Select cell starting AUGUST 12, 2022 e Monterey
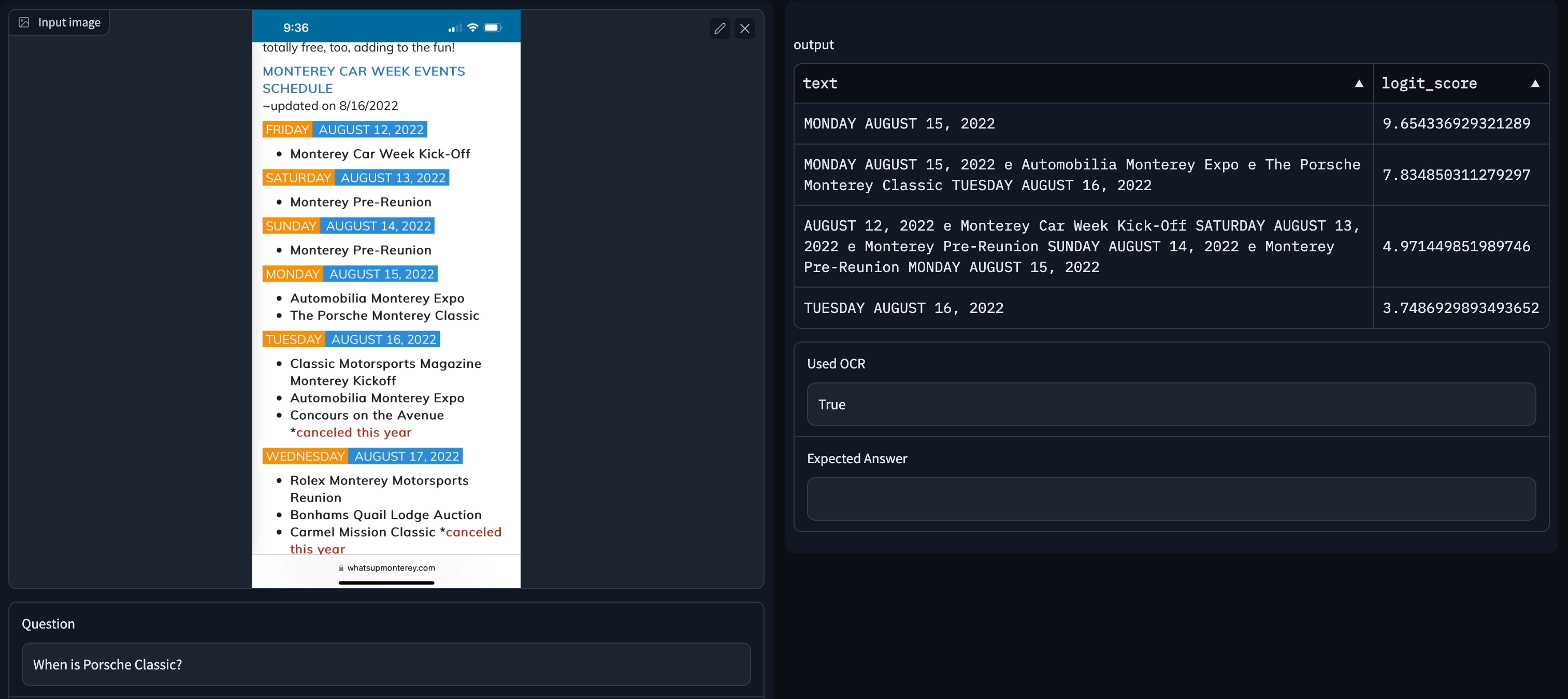1568x699 pixels. click(x=1084, y=247)
